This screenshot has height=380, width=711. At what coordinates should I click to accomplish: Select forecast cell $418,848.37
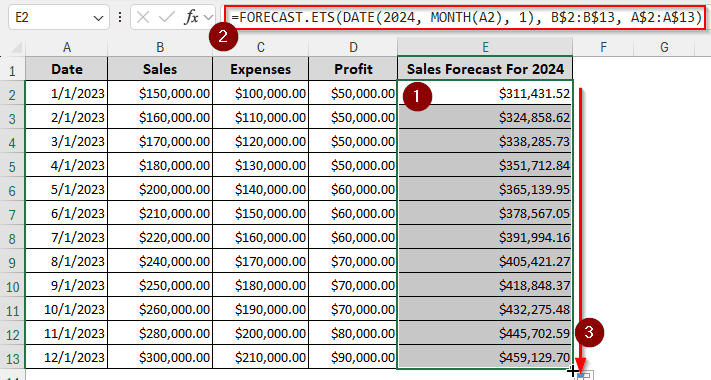(x=485, y=286)
